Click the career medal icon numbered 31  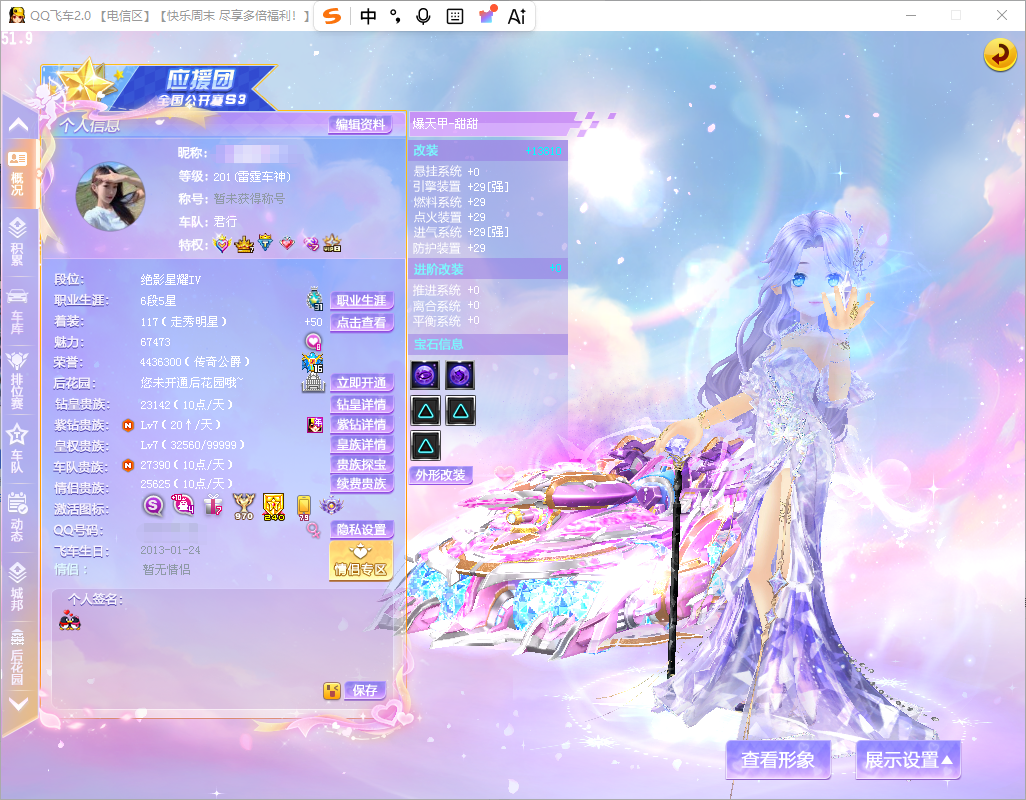pyautogui.click(x=315, y=299)
